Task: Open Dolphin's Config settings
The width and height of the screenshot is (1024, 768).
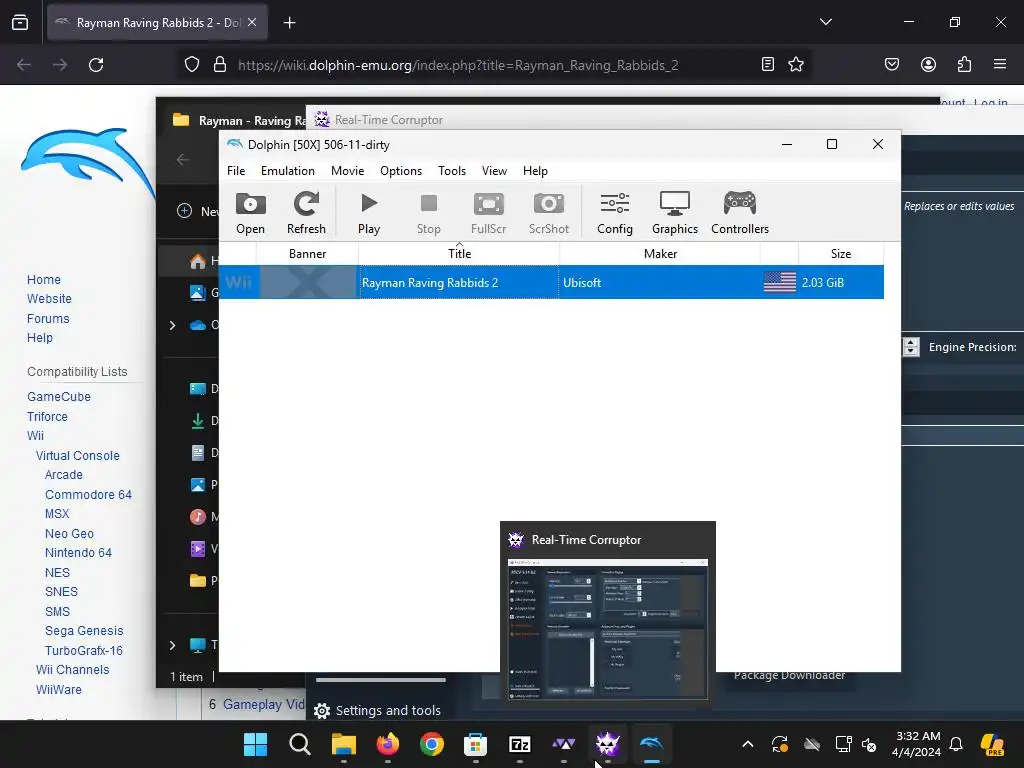Action: (615, 213)
